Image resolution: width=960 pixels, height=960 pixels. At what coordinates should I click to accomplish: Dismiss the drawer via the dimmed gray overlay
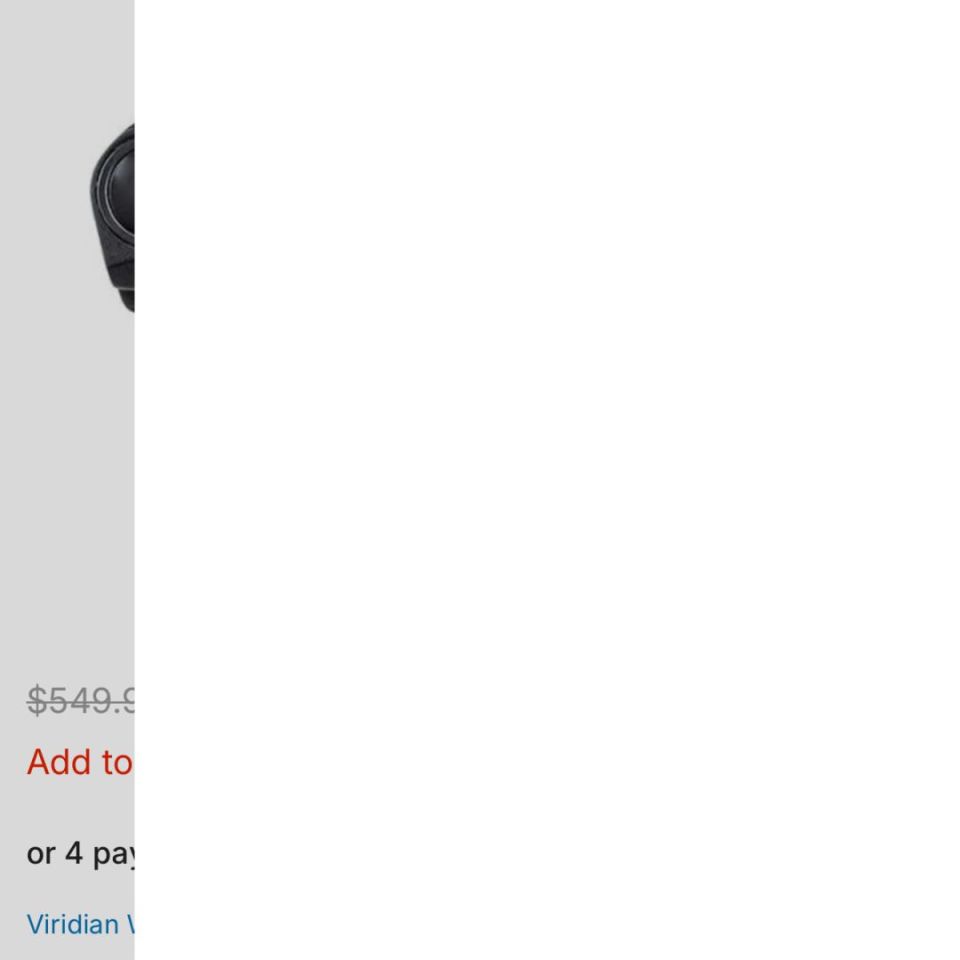[x=67, y=480]
